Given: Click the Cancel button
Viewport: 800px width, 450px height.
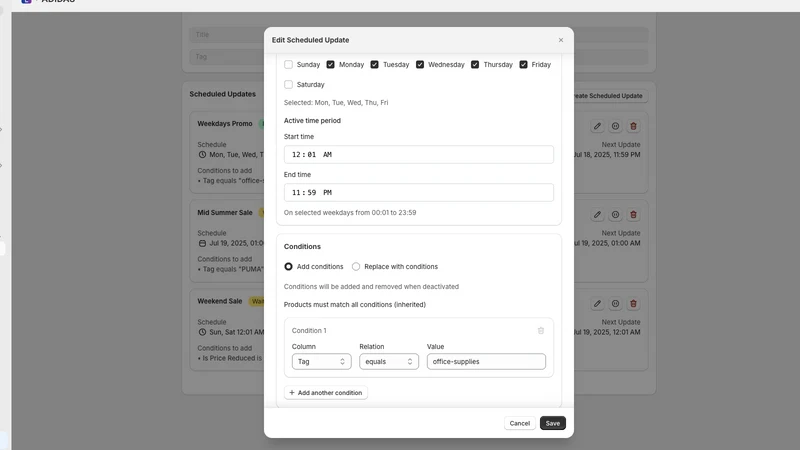Looking at the screenshot, I should [x=519, y=423].
